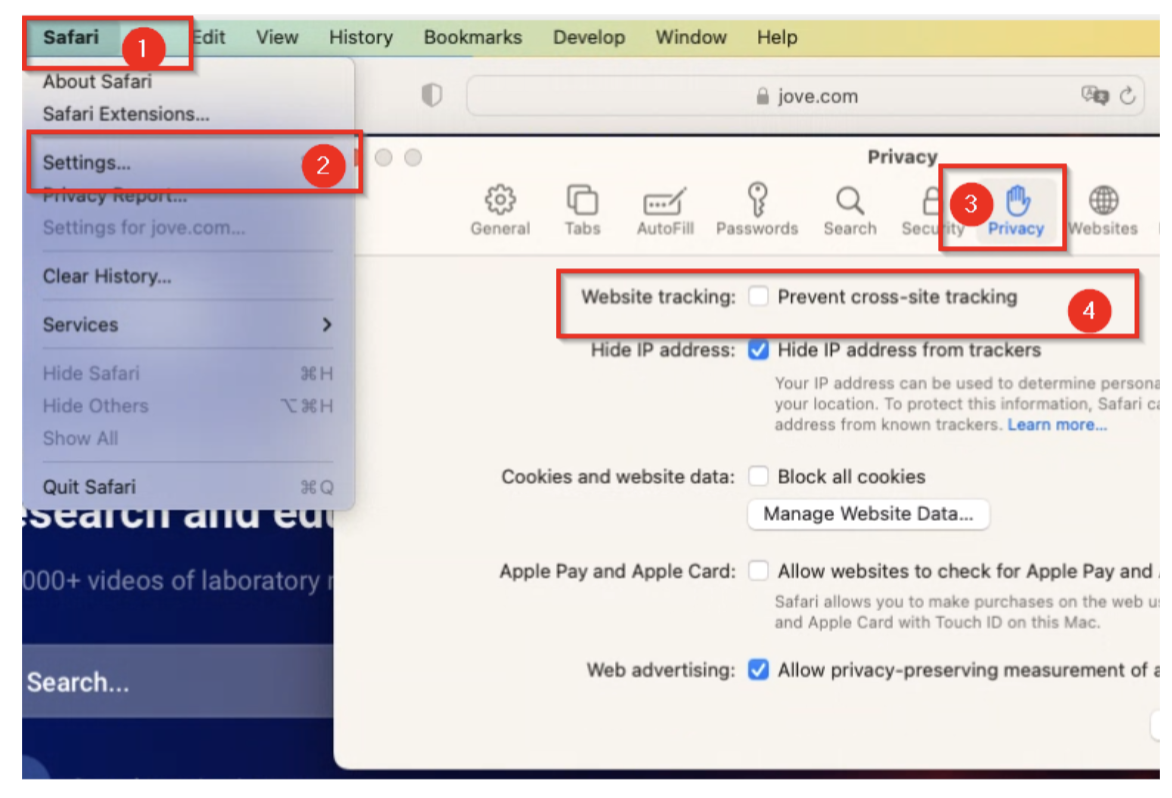Click the Search… field on the webpage
1172x798 pixels.
pos(178,681)
